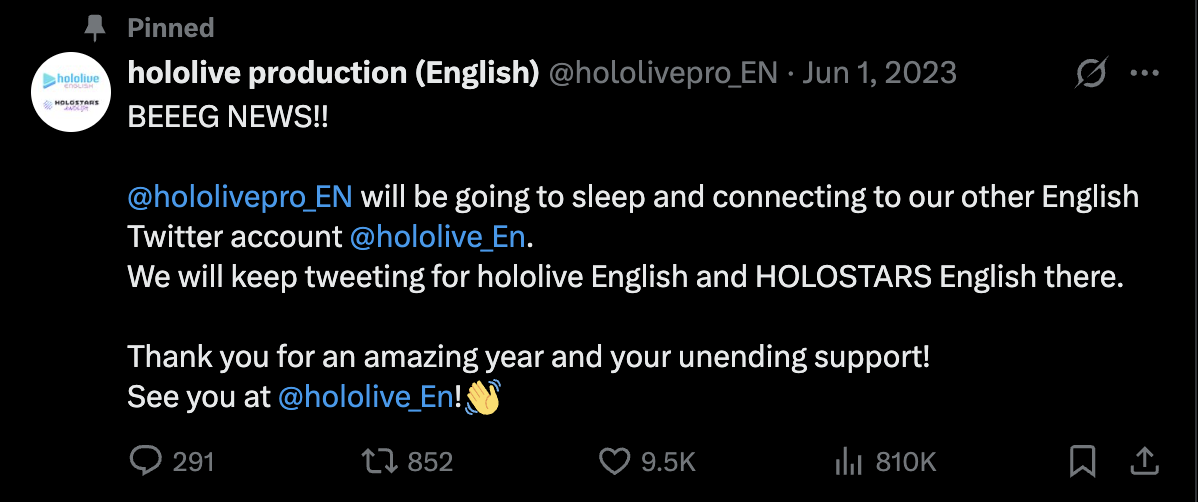Click the Grok explain icon
The height and width of the screenshot is (502, 1198).
(1091, 72)
